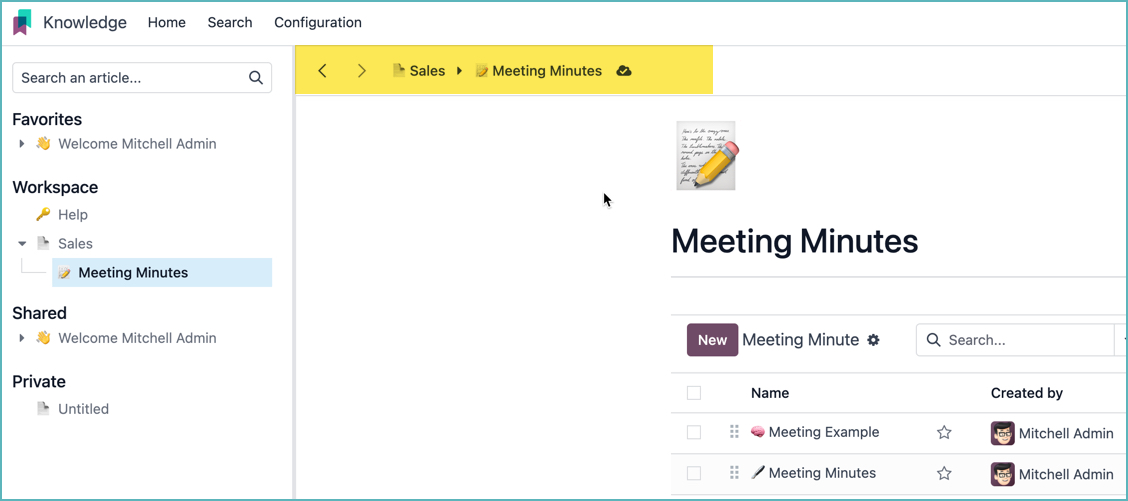The height and width of the screenshot is (501, 1128).
Task: Check the Meeting Example row checkbox
Action: (694, 433)
